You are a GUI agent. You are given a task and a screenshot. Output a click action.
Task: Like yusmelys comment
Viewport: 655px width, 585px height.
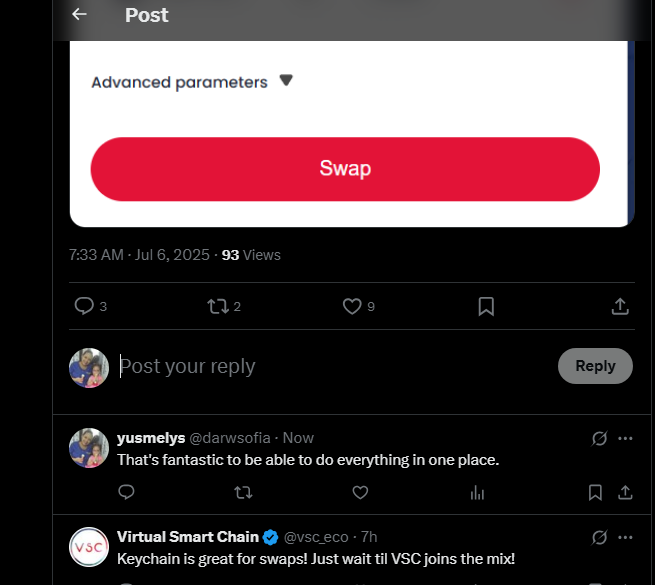(x=360, y=492)
